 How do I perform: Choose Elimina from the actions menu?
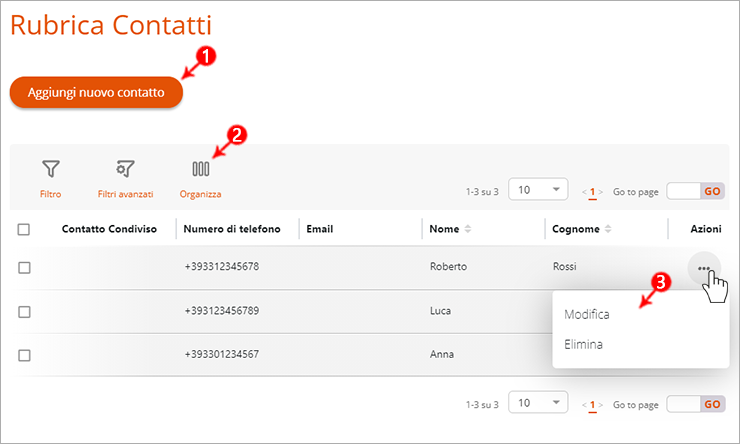pos(583,344)
